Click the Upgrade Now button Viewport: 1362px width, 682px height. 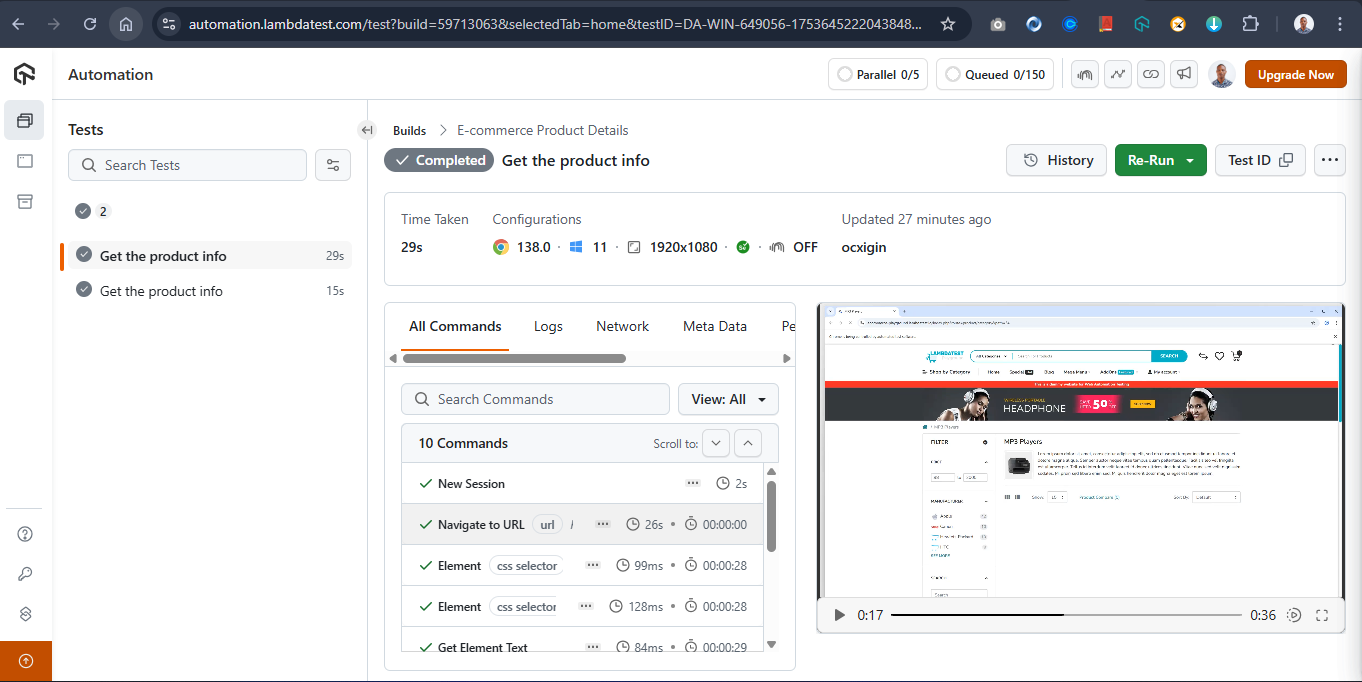click(x=1295, y=74)
